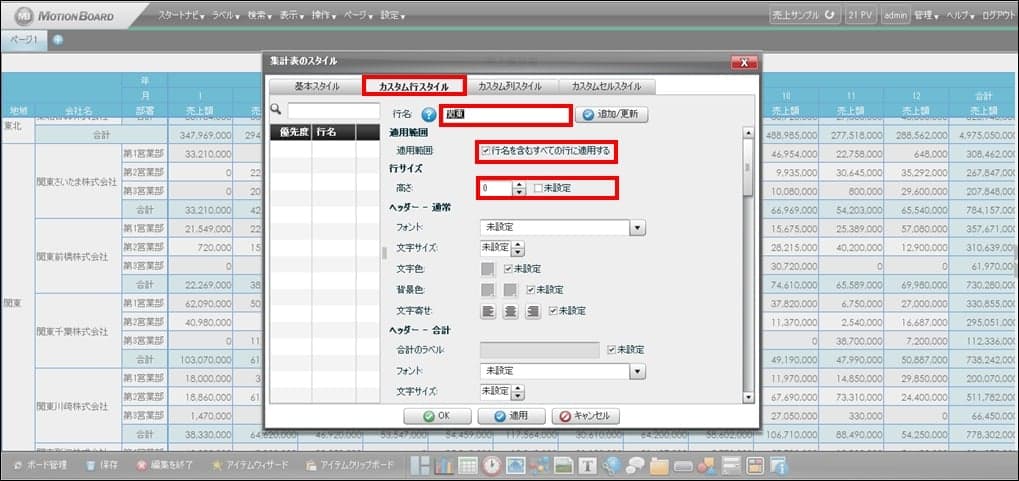Open the 文字色 color swatch
Viewport: 1019px width, 481px height.
(x=488, y=268)
